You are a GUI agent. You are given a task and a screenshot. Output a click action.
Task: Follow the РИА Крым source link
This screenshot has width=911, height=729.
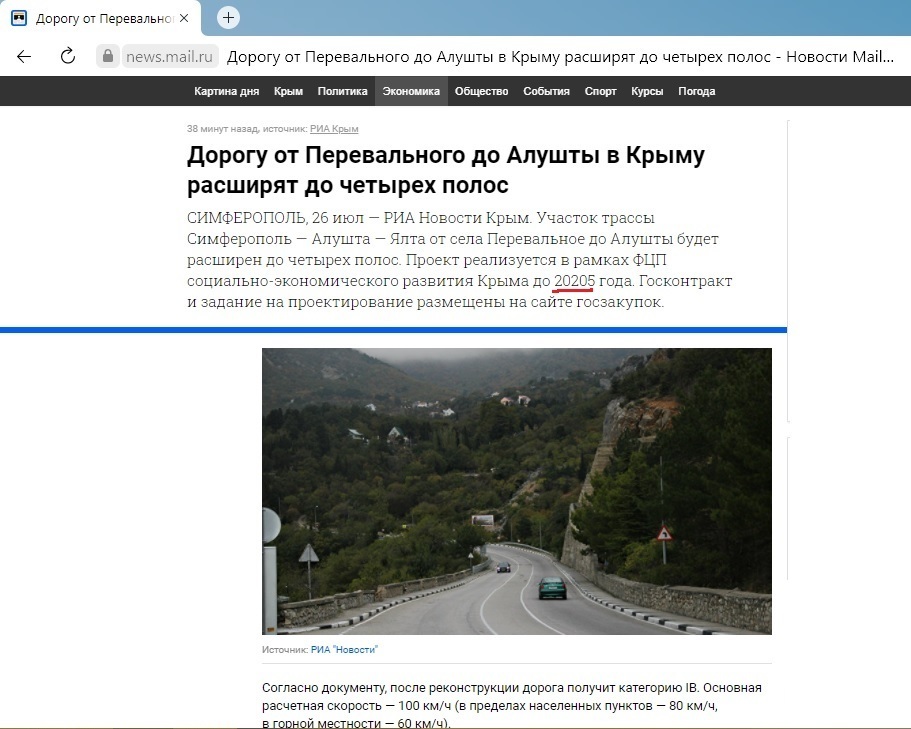click(334, 129)
